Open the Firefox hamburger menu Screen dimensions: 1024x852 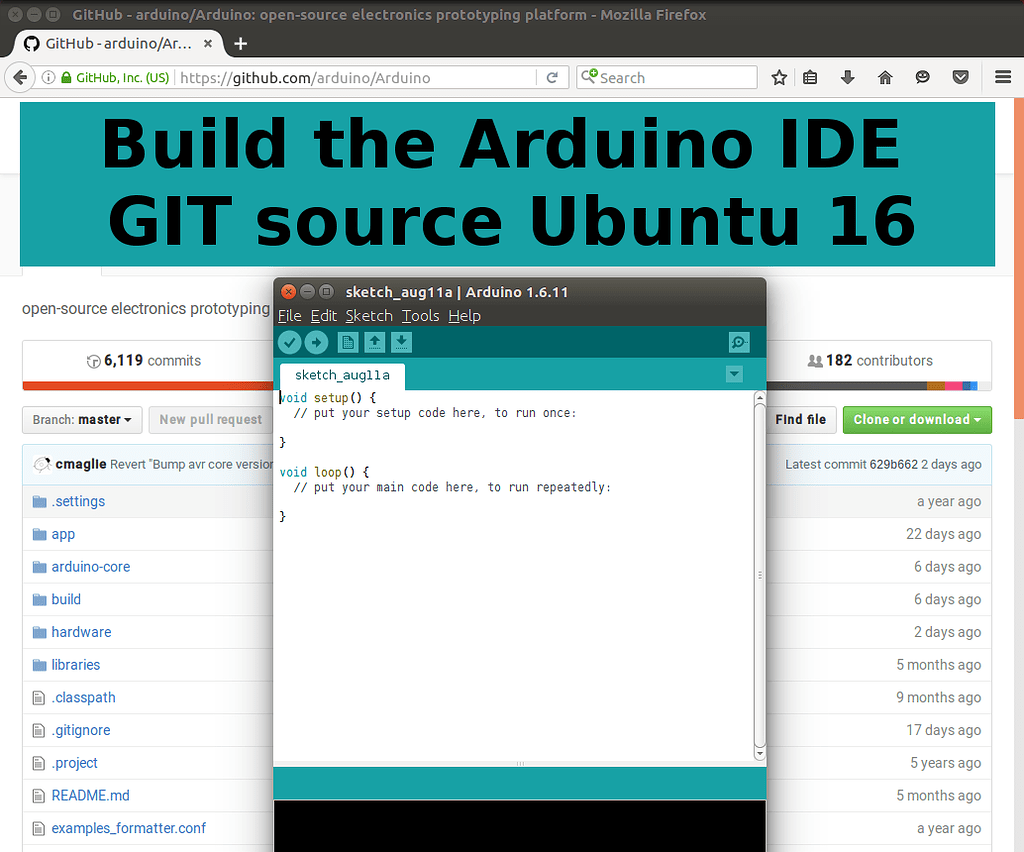click(1003, 78)
